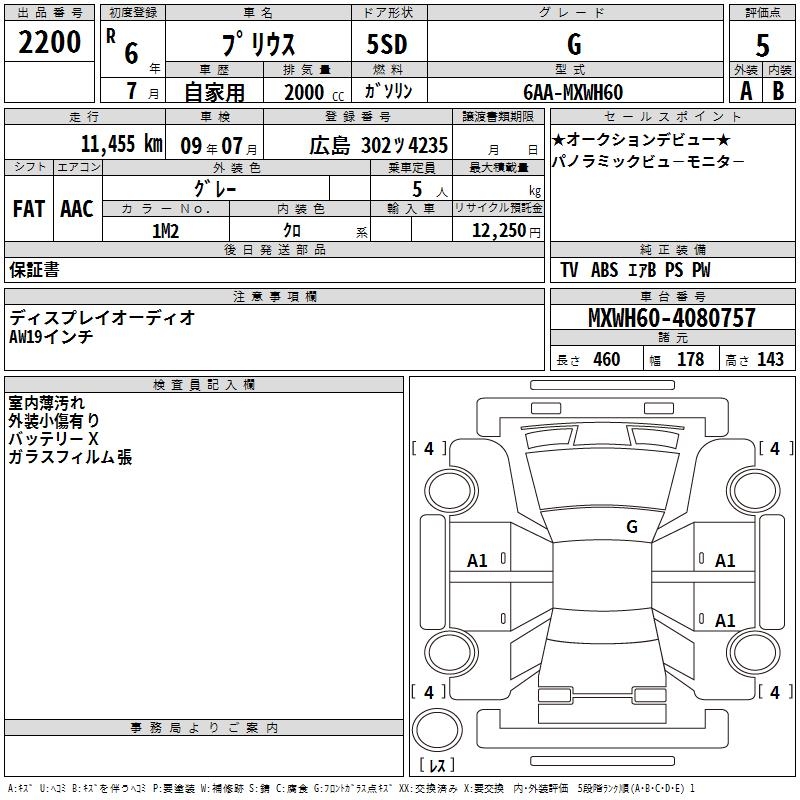800x800 pixels.
Task: Select model code 6AA-MXWH60
Action: pos(573,92)
